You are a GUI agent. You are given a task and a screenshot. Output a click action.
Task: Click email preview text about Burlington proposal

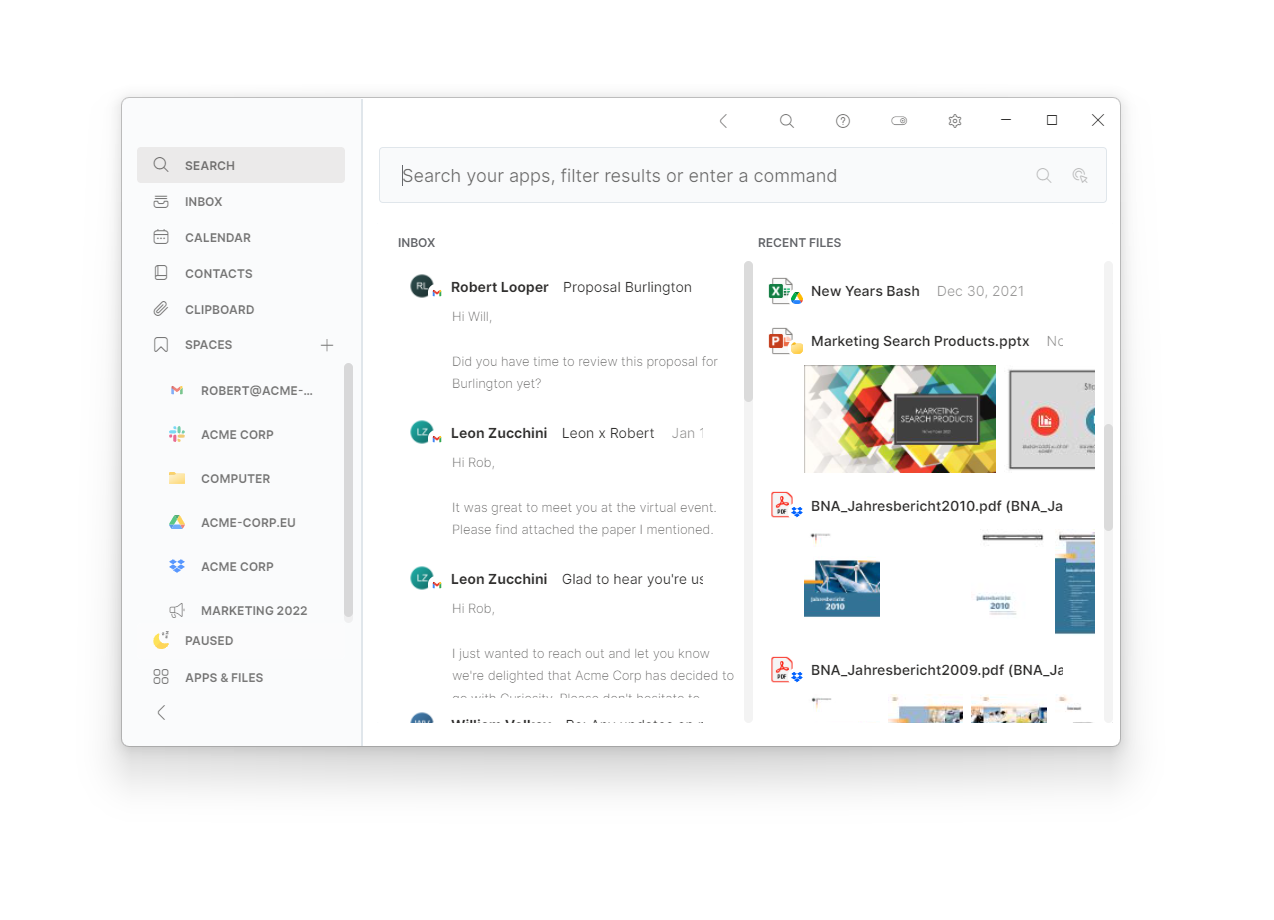[x=585, y=372]
